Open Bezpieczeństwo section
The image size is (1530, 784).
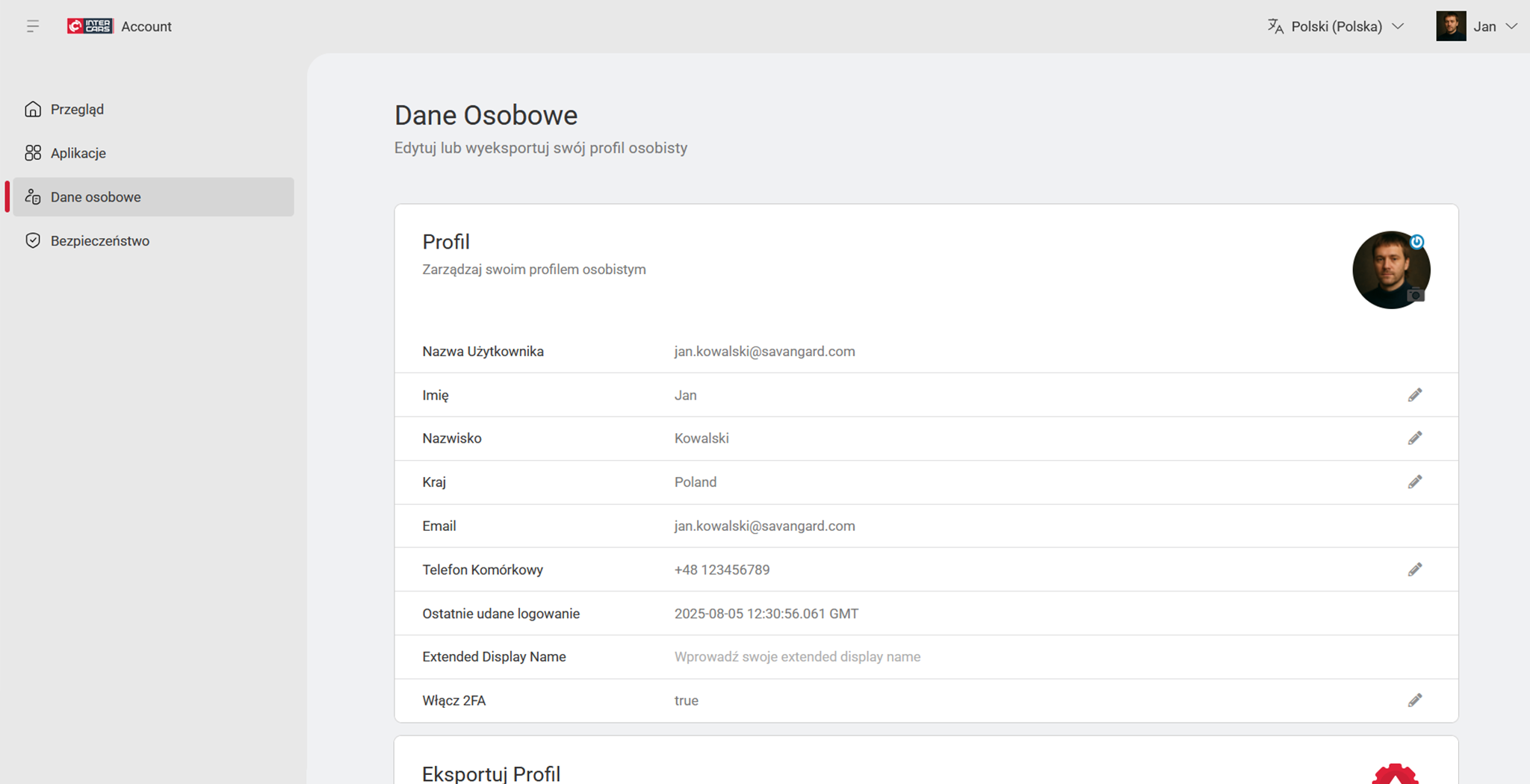click(x=99, y=240)
